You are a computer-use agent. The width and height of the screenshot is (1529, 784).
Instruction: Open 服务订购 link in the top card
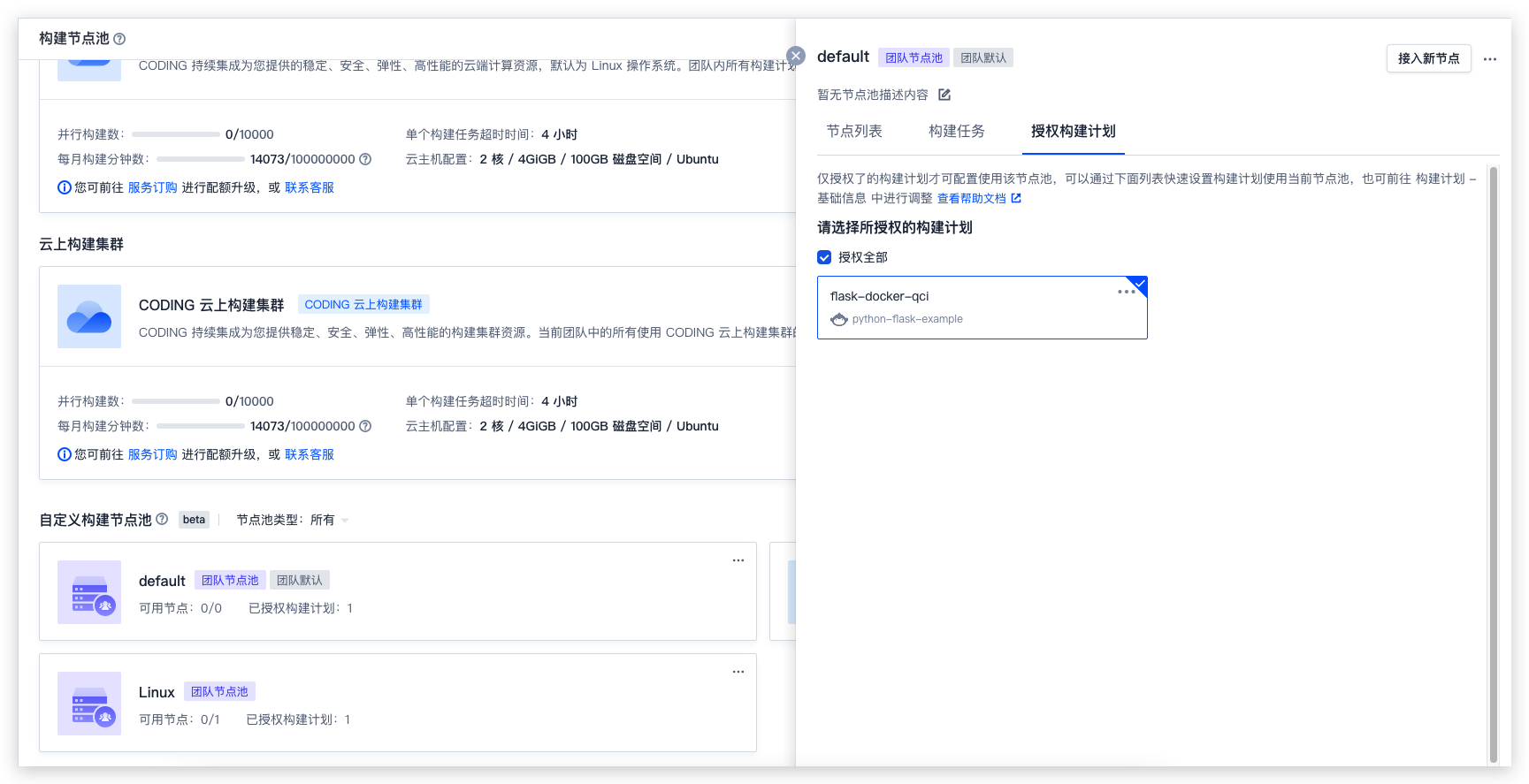[x=153, y=187]
